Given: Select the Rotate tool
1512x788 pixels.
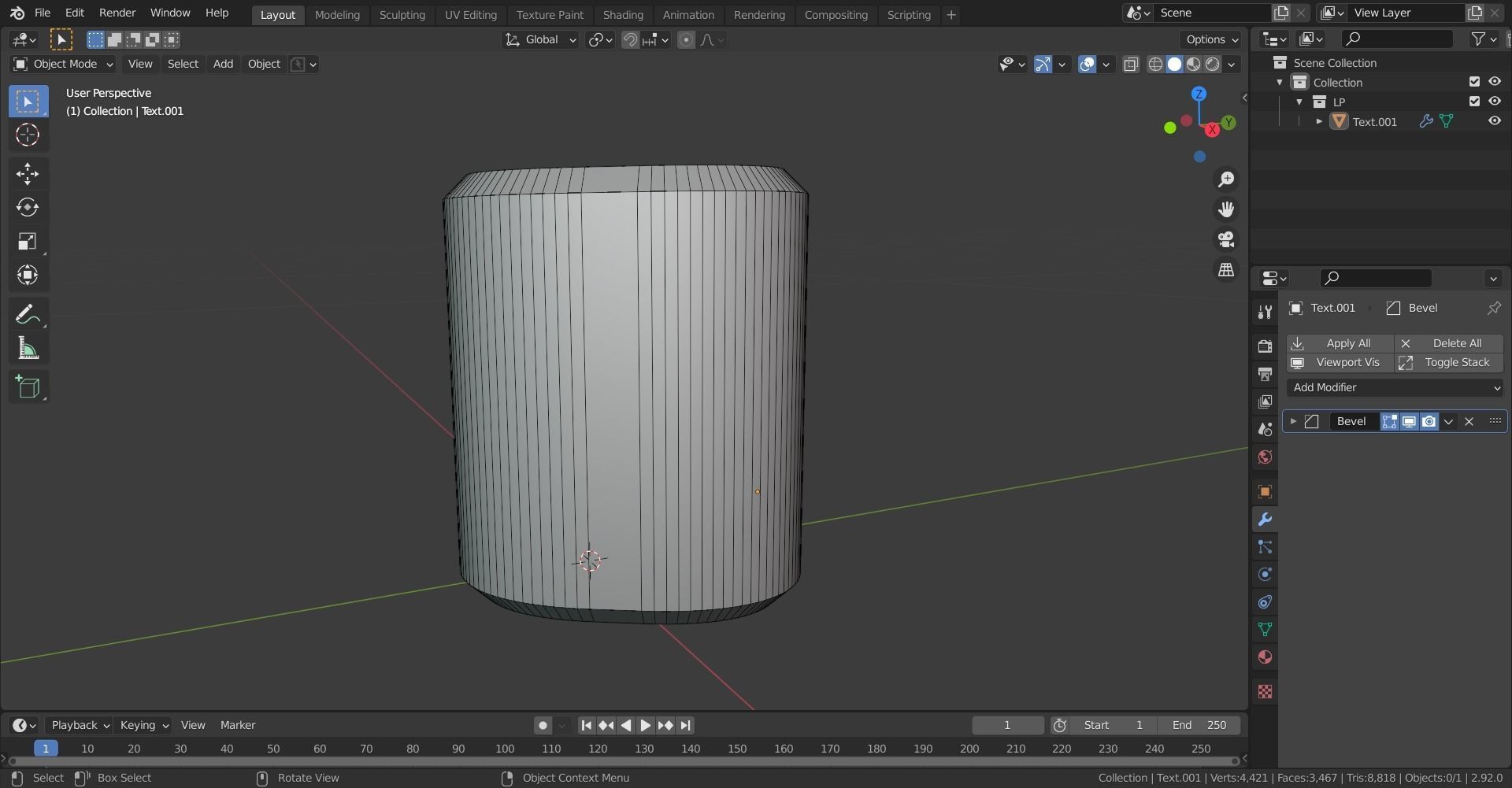Looking at the screenshot, I should [28, 207].
